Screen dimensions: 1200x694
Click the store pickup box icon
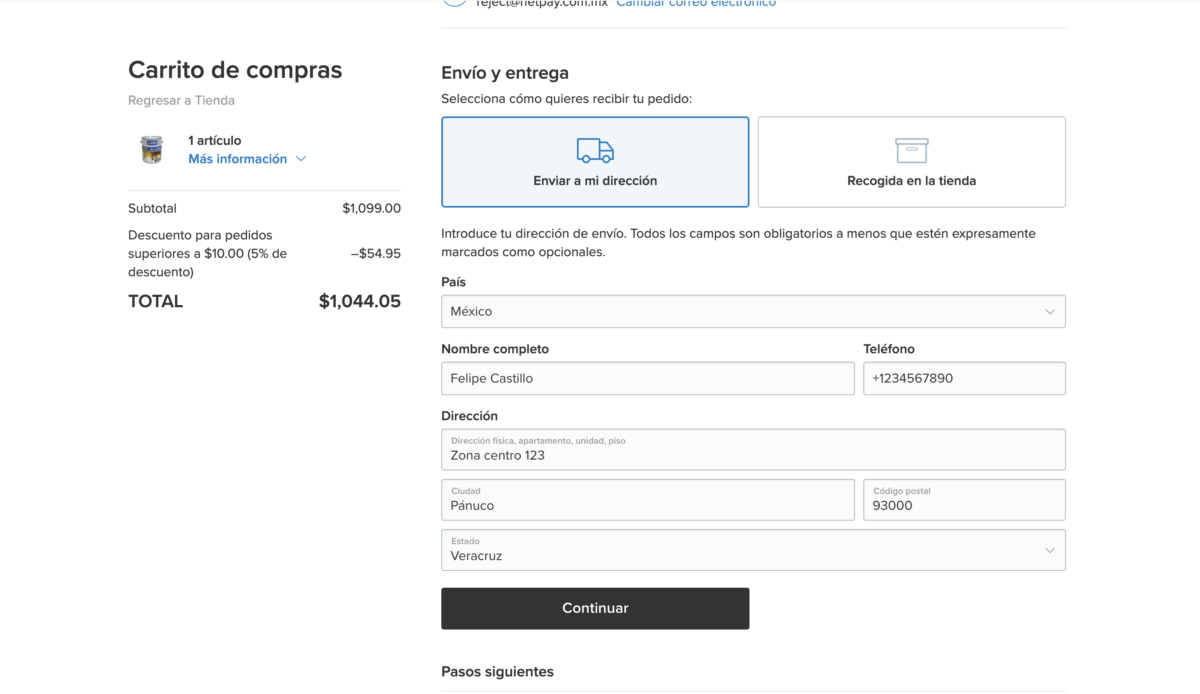(x=911, y=147)
